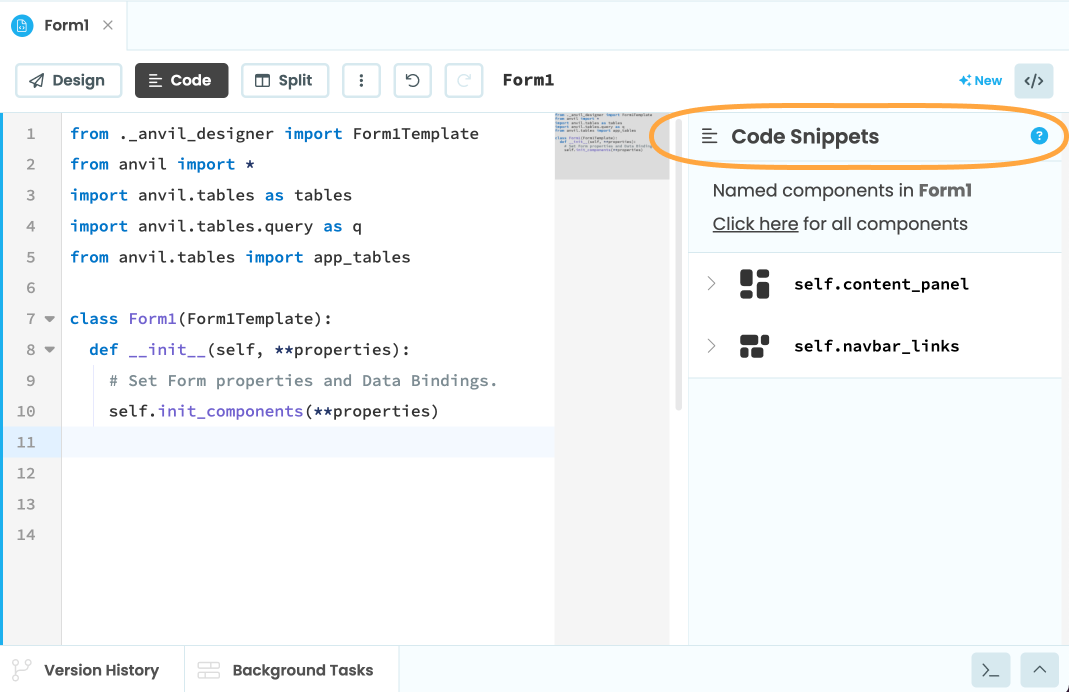Click the 'Click here' link for all components
This screenshot has width=1069, height=692.
point(755,223)
